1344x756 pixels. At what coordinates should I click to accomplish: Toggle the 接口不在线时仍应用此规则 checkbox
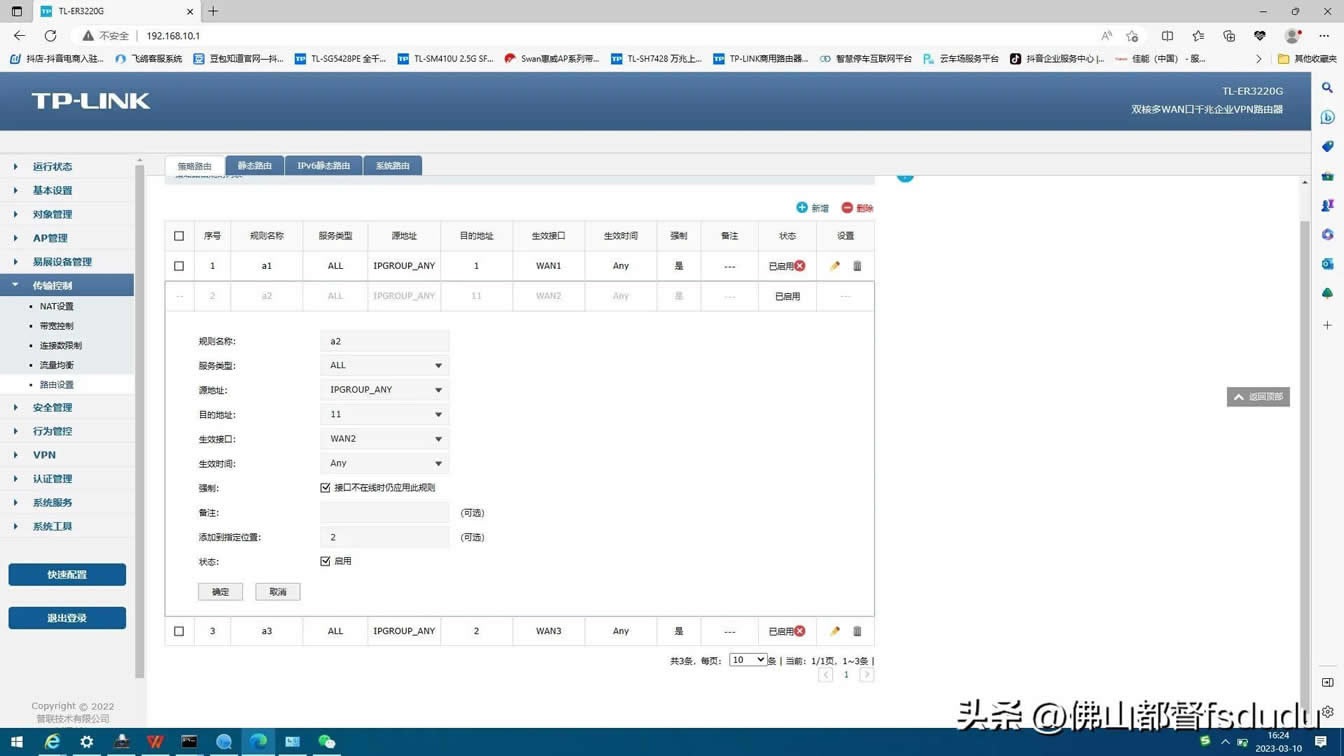[x=325, y=488]
